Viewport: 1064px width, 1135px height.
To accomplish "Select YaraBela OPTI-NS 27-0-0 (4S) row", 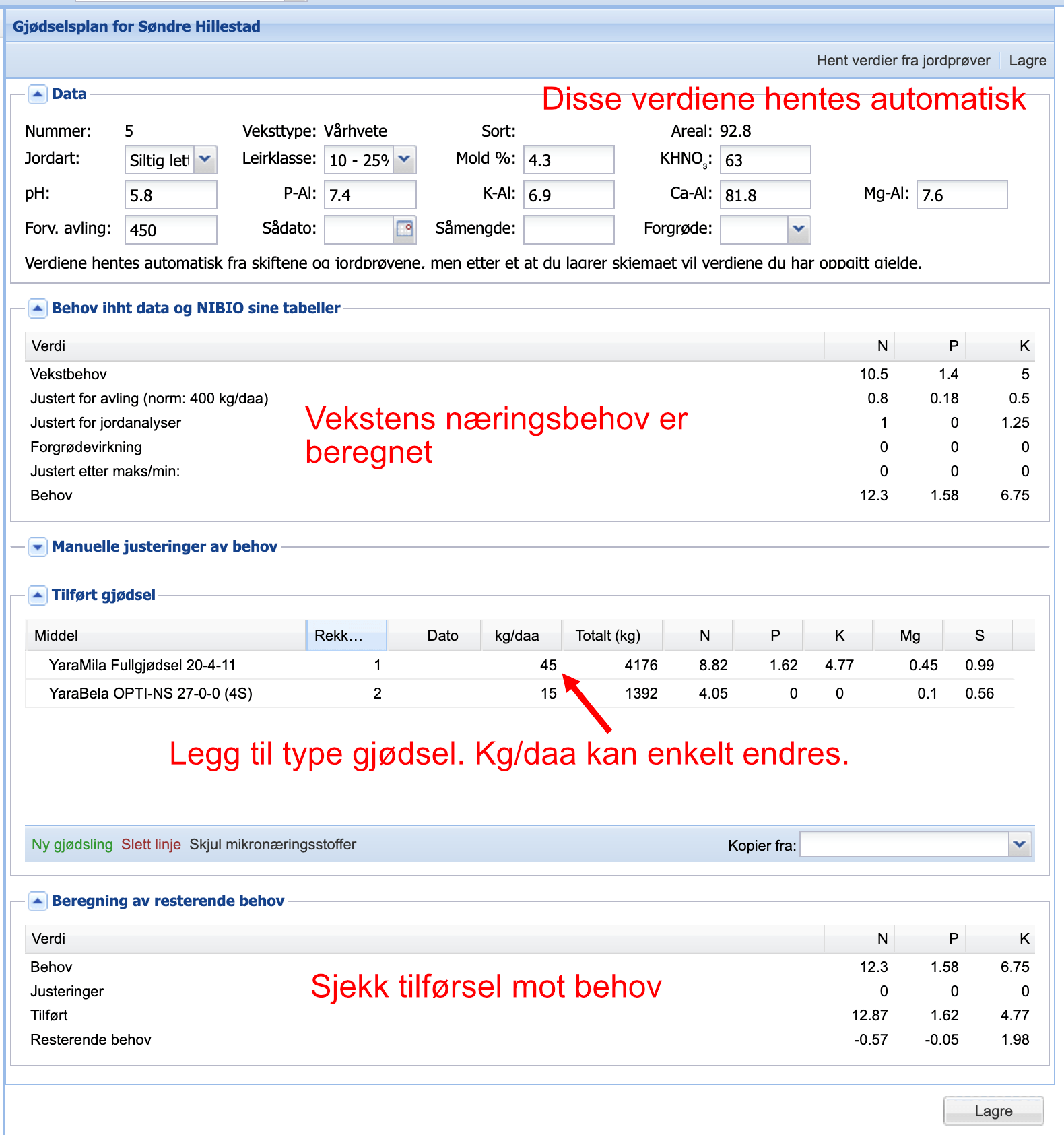I will point(520,694).
